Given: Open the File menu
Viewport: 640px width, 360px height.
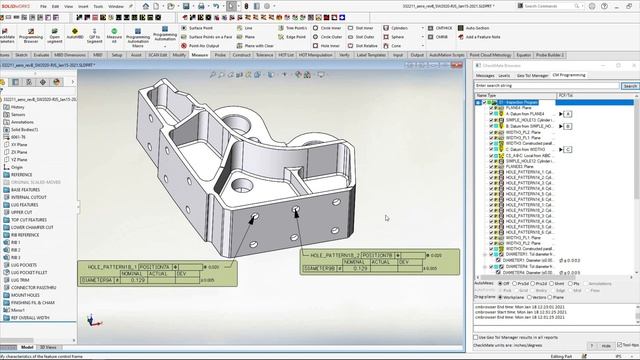Looking at the screenshot, I should 43,7.
